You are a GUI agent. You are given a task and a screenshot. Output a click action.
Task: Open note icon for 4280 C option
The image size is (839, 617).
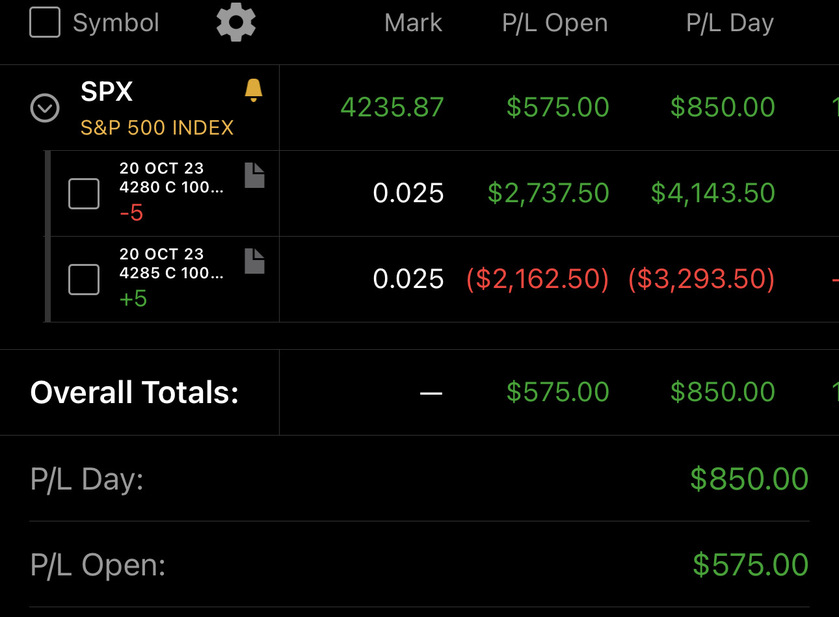point(255,175)
